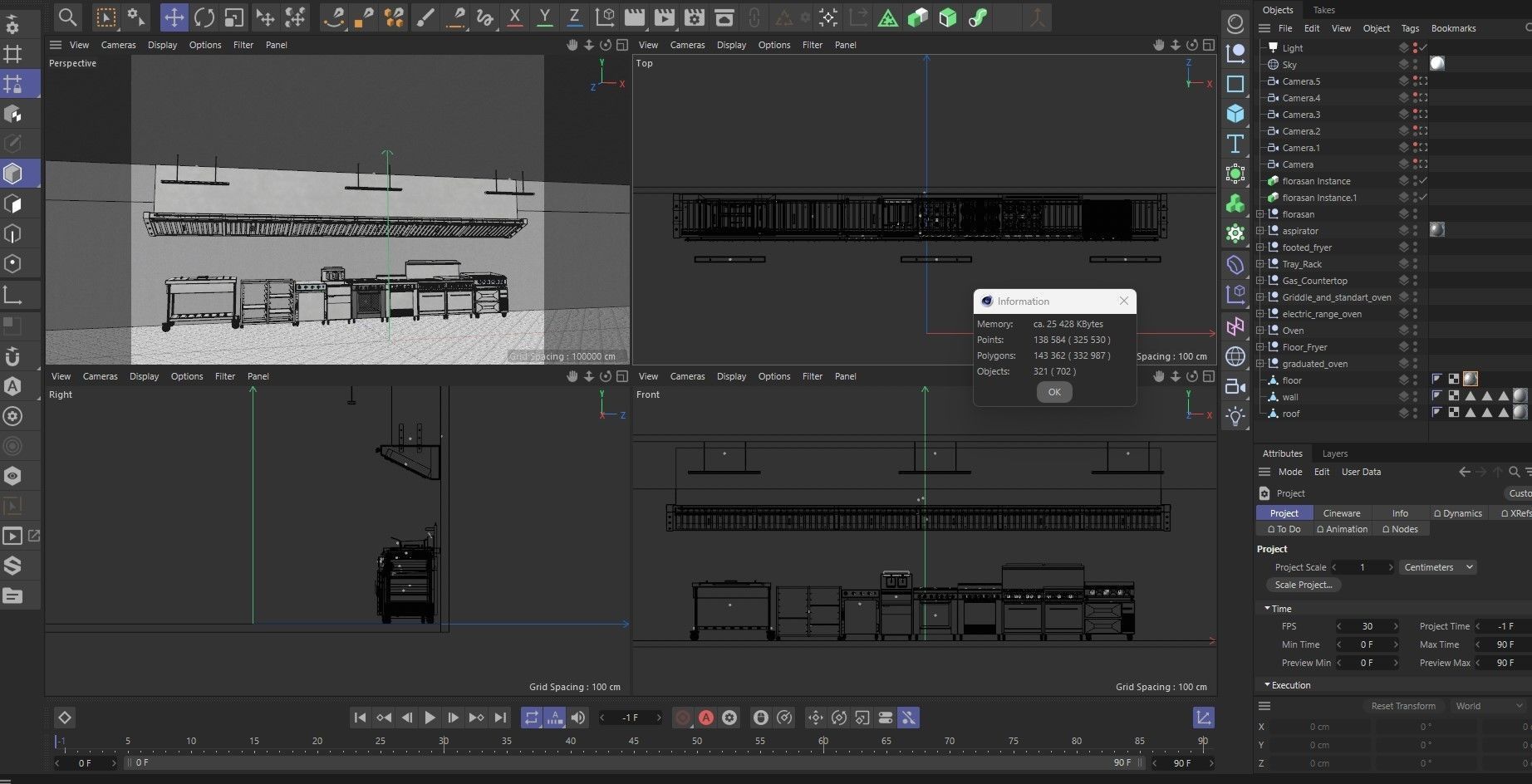This screenshot has height=784, width=1532.
Task: Jump to the end of the animation
Action: (x=500, y=718)
